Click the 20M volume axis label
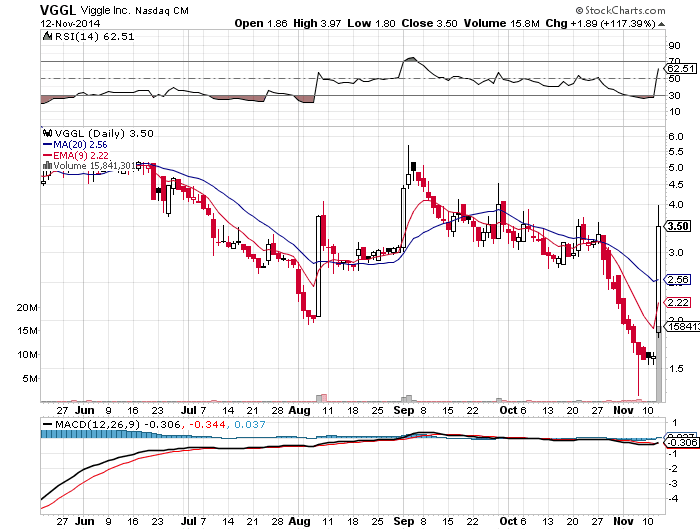Viewport: 700px width, 530px height. click(27, 307)
